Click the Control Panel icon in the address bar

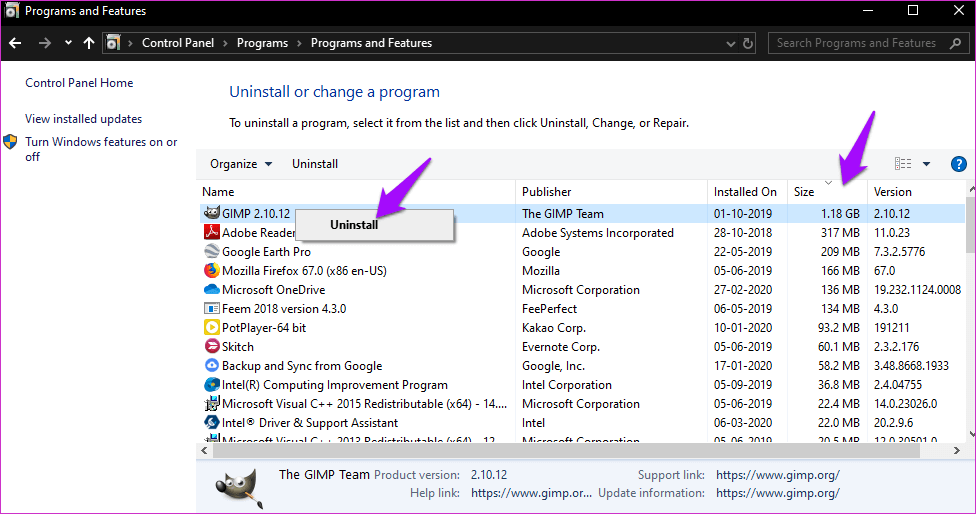pos(113,43)
